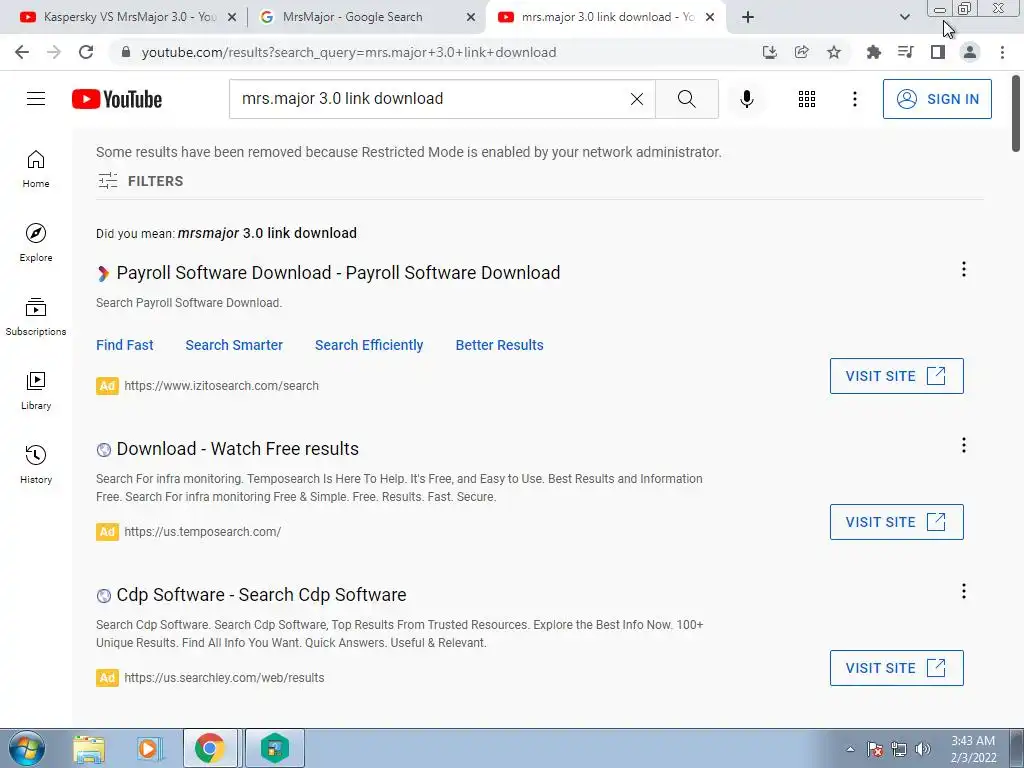This screenshot has height=768, width=1024.
Task: Open the YouTube hamburger guide menu
Action: click(x=36, y=99)
